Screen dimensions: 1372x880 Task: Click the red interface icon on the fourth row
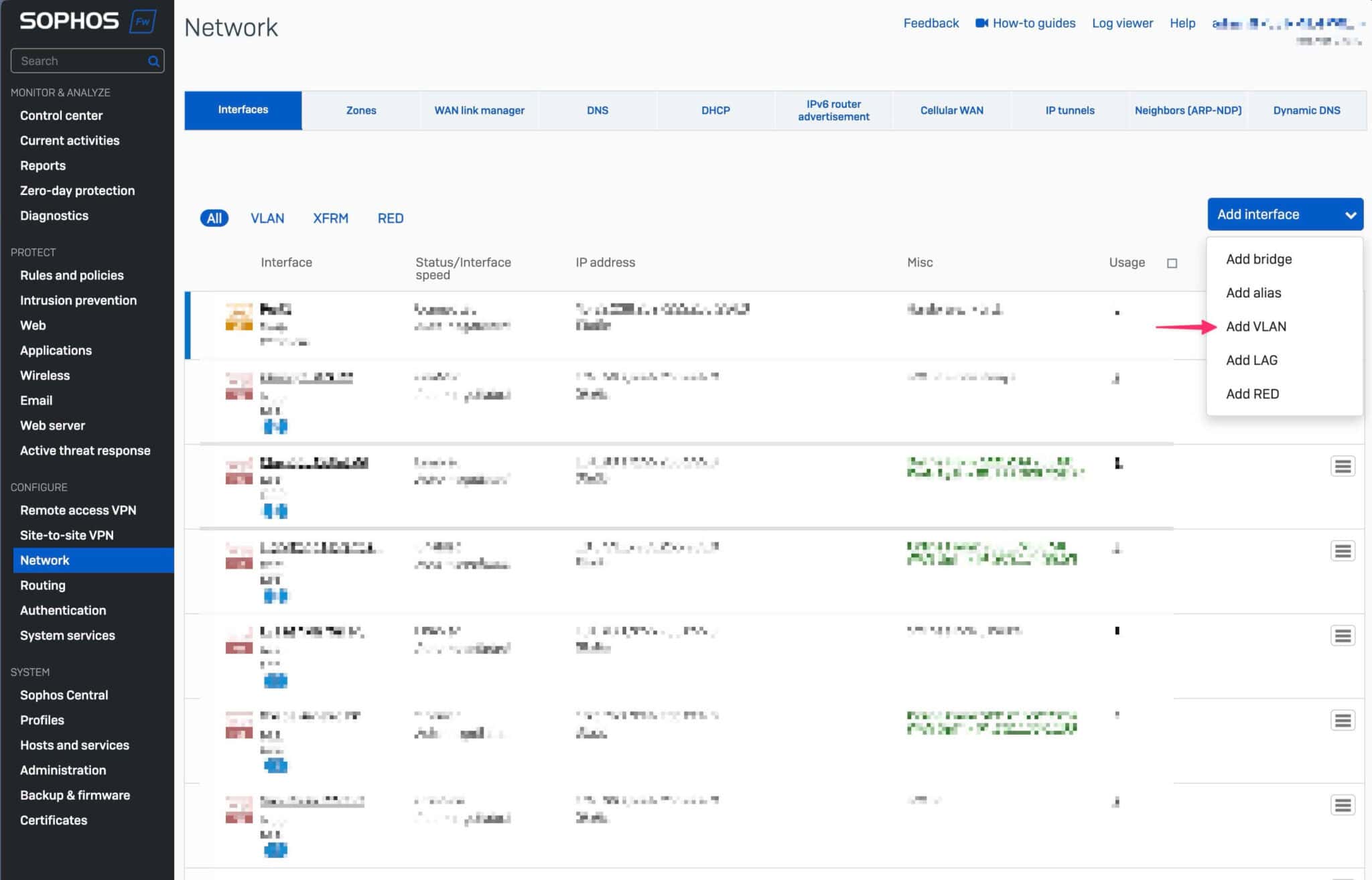click(239, 554)
